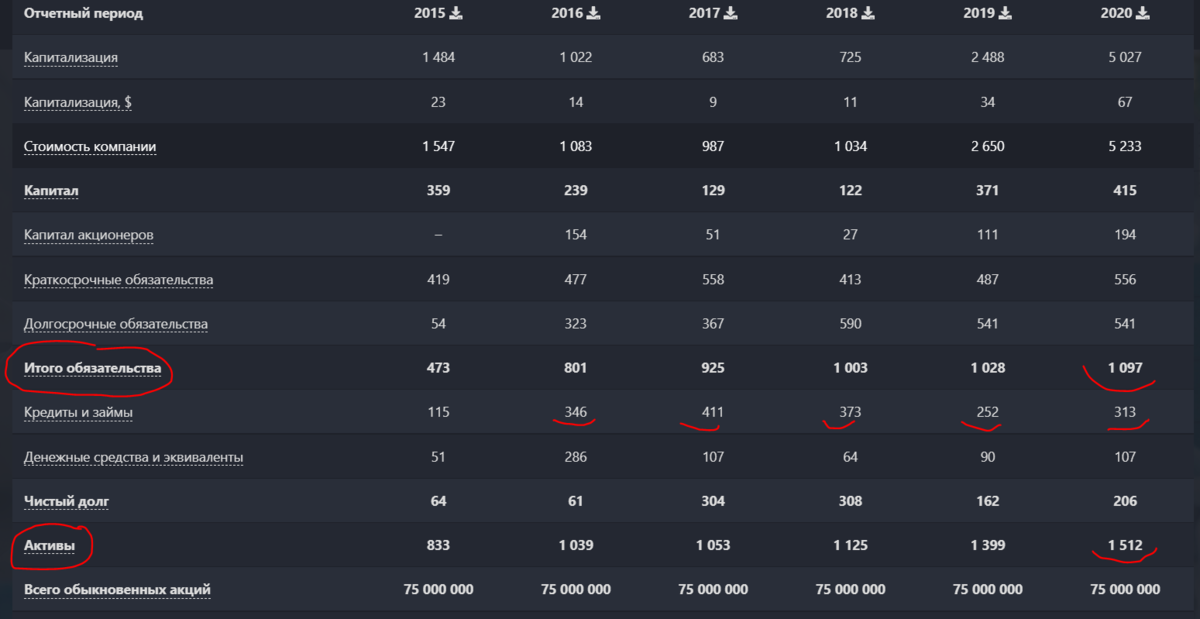Screen dimensions: 1200x619
Task: Click the Капитал акционеров label
Action: (x=89, y=235)
